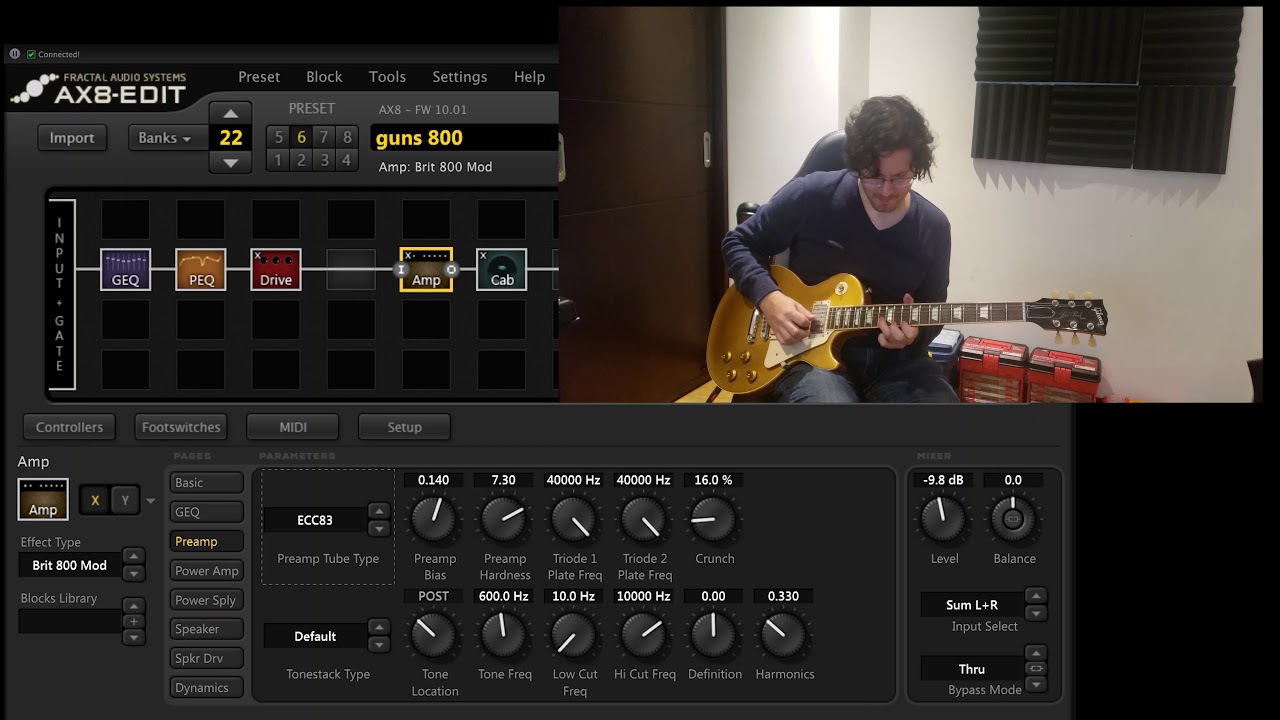Viewport: 1280px width, 720px height.
Task: Select scene 2
Action: tap(301, 160)
